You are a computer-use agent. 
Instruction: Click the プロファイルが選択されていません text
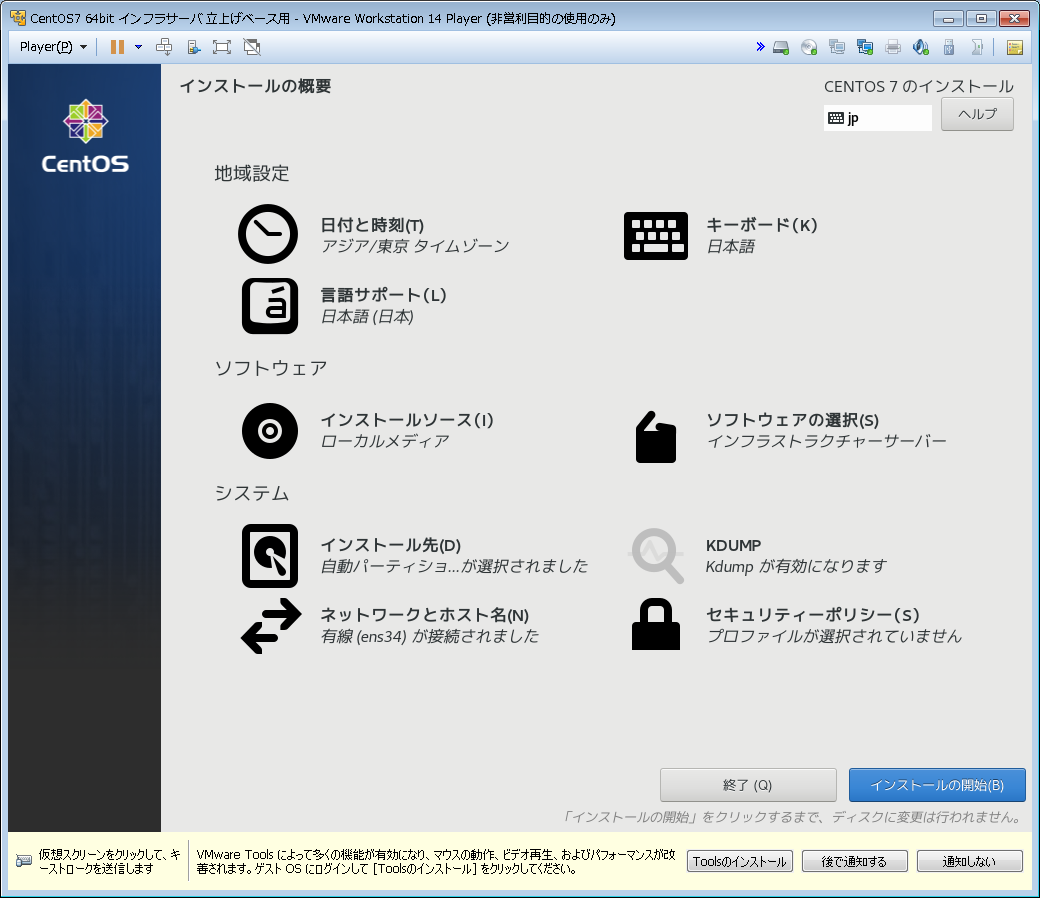pyautogui.click(x=834, y=637)
